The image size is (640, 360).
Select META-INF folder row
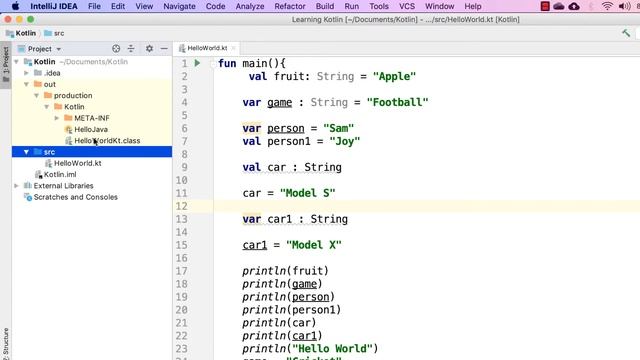92,118
